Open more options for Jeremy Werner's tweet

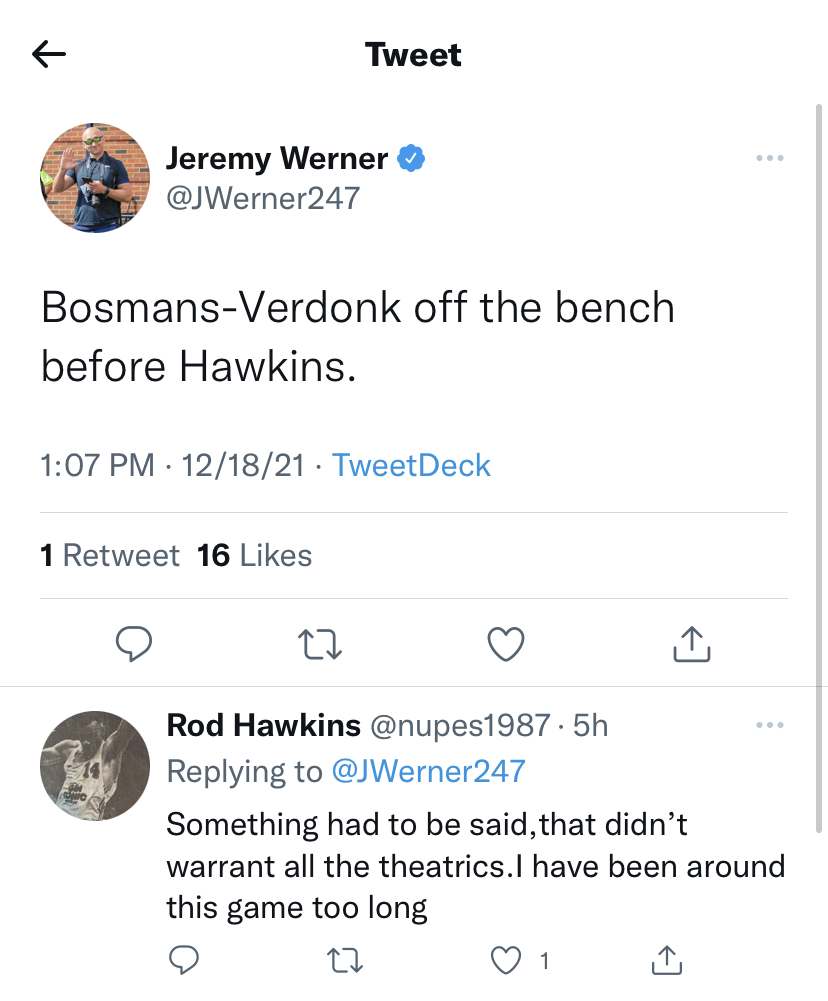point(769,159)
